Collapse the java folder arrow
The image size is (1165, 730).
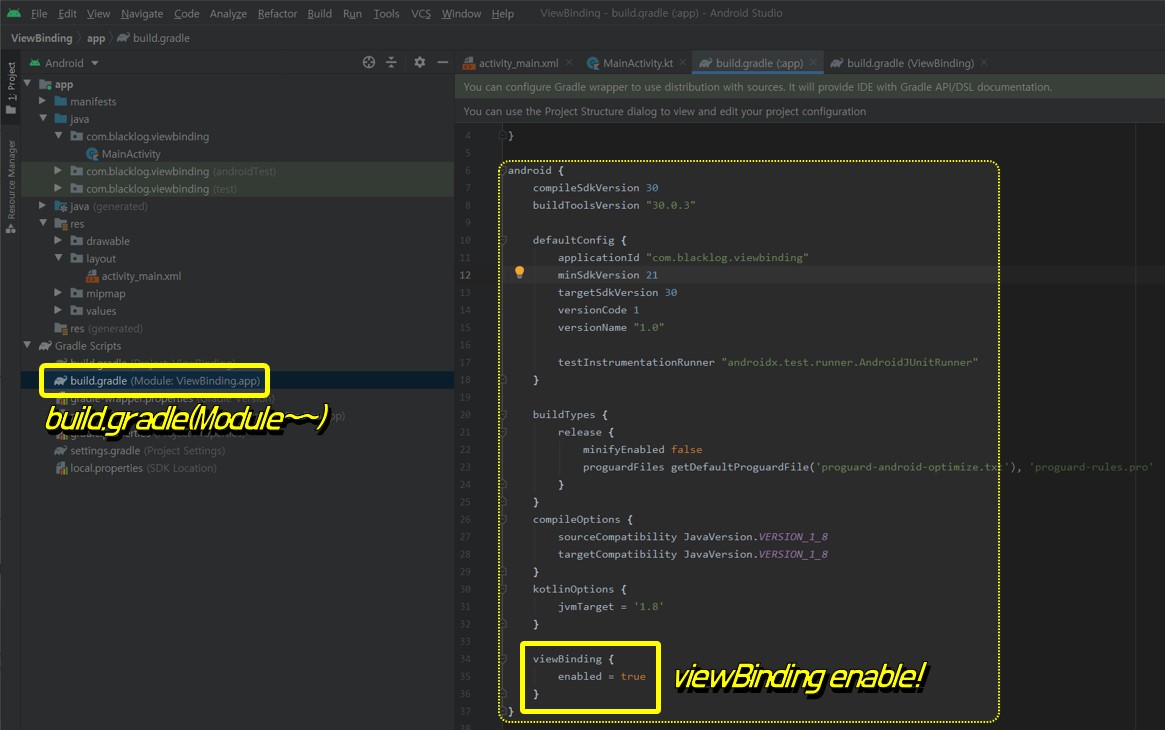42,119
